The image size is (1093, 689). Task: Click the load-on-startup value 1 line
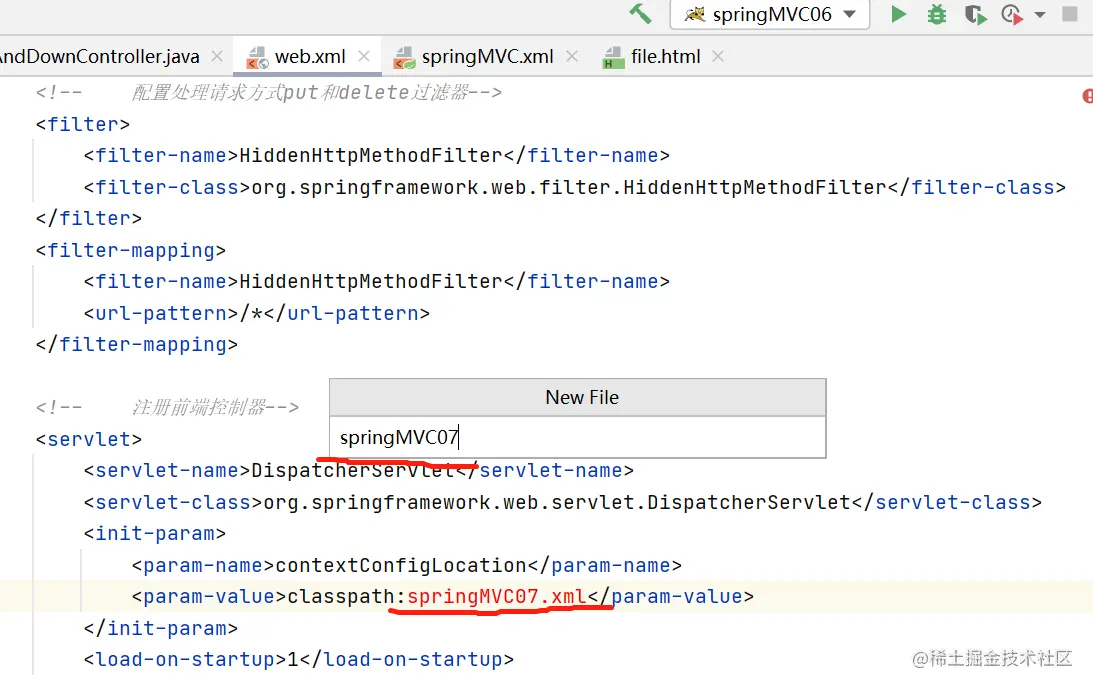(x=298, y=660)
